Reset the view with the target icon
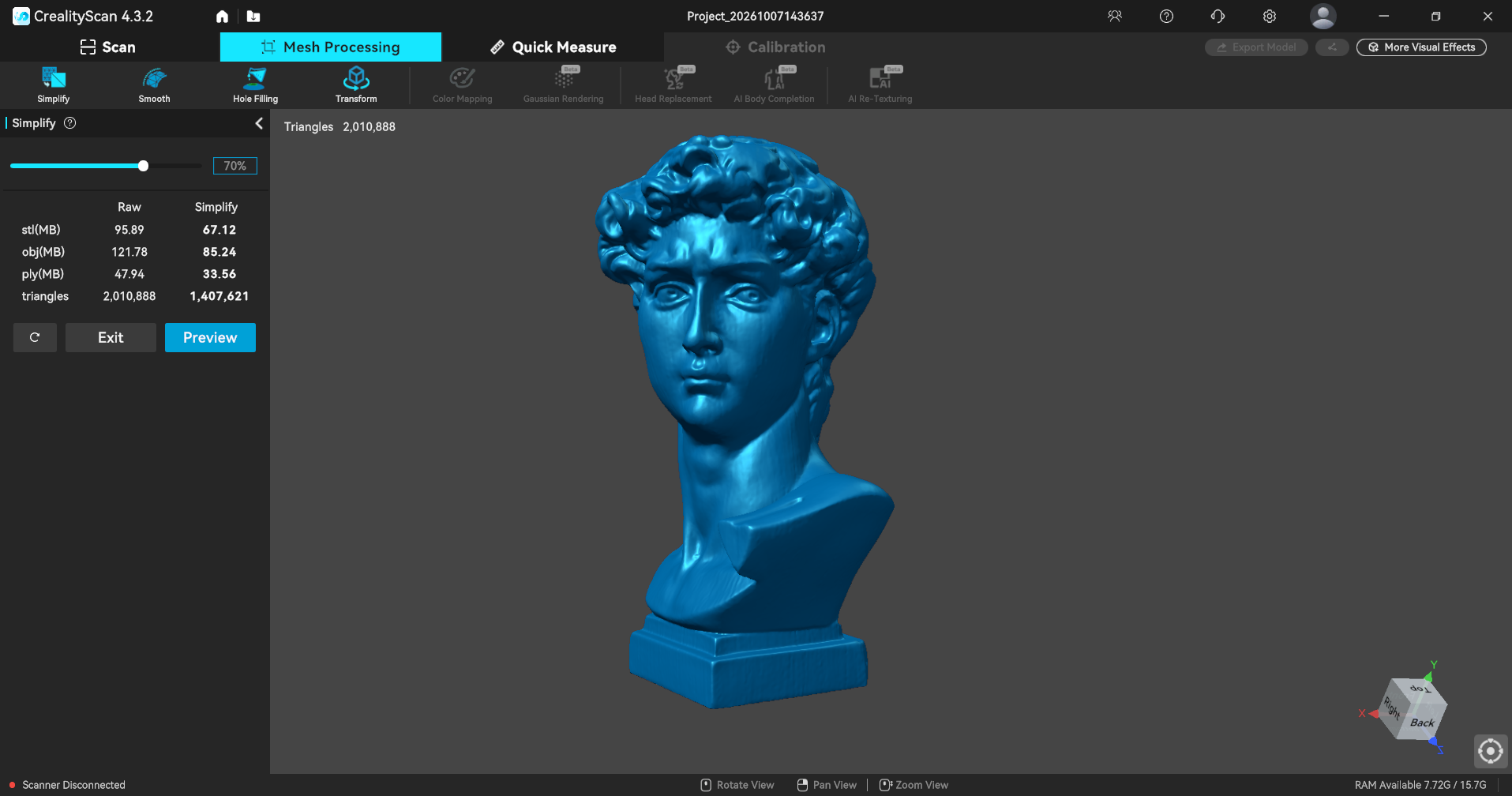The height and width of the screenshot is (796, 1512). coord(1490,751)
